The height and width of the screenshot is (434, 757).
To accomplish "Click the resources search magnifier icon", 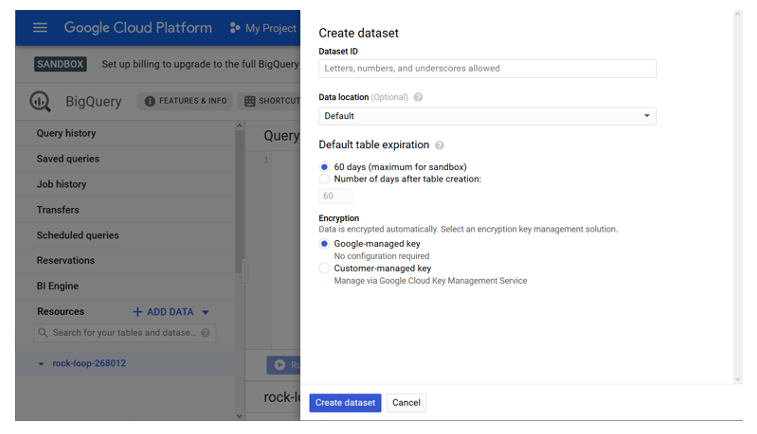I will (43, 333).
